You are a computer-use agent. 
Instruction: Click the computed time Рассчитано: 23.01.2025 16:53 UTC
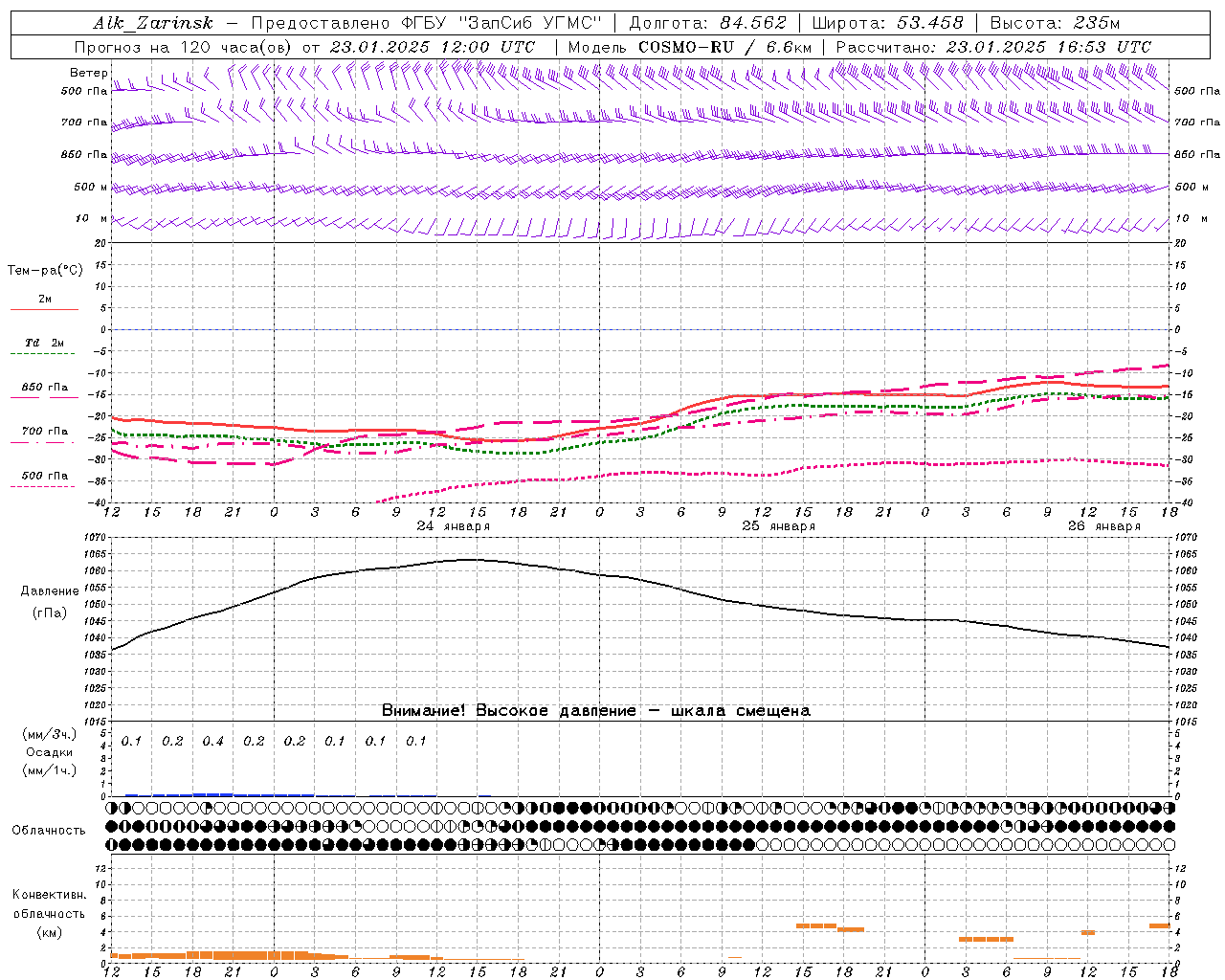coord(993,47)
